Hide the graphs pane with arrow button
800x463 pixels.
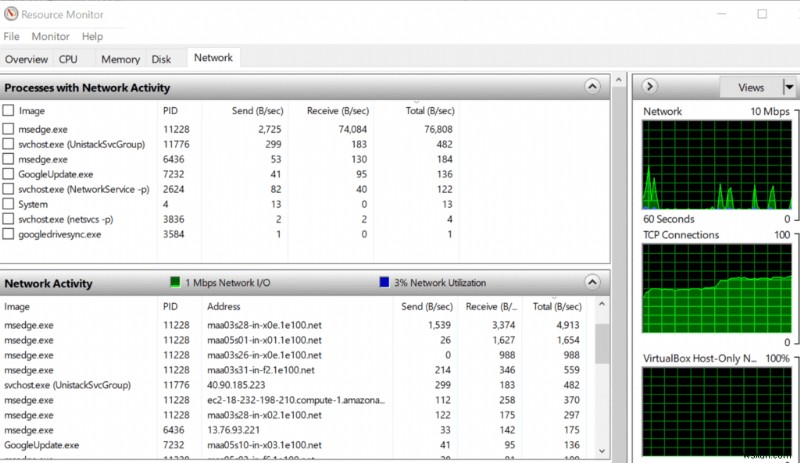(649, 86)
